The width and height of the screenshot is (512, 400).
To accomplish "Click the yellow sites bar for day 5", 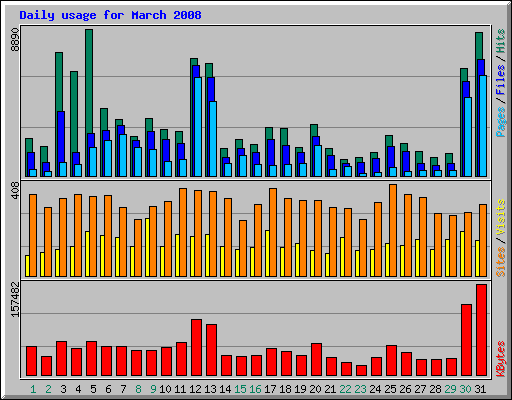I will [x=87, y=254].
